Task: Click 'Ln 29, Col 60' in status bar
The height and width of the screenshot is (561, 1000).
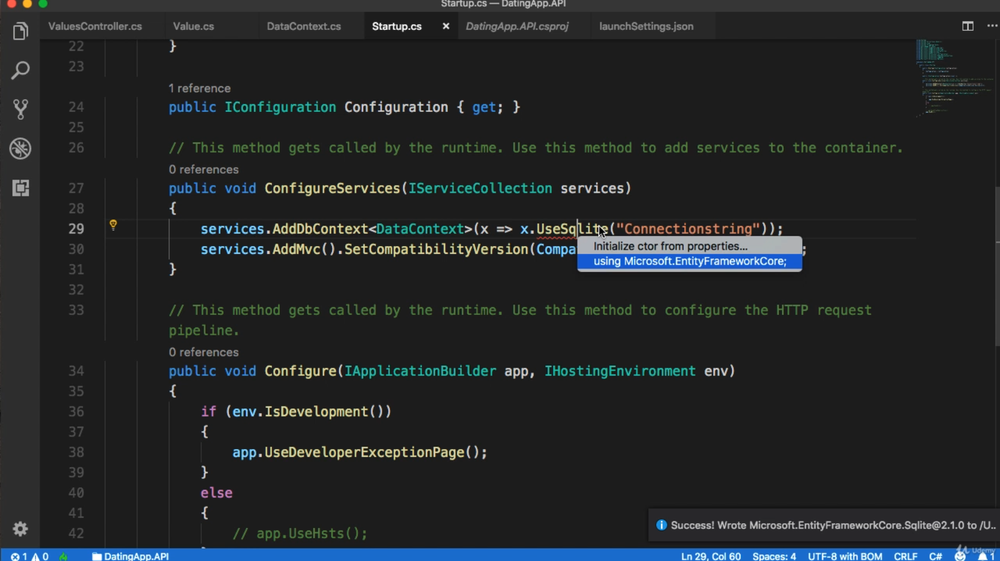Action: (x=710, y=556)
